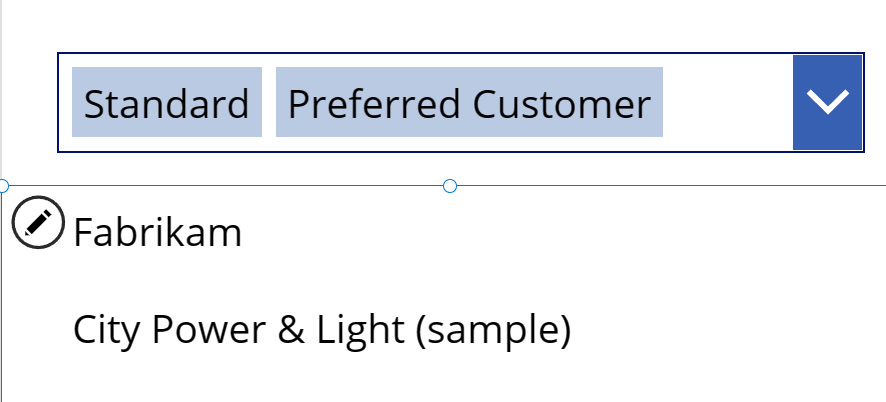Choose the Fabrikam account row
This screenshot has height=402, width=886.
443,233
